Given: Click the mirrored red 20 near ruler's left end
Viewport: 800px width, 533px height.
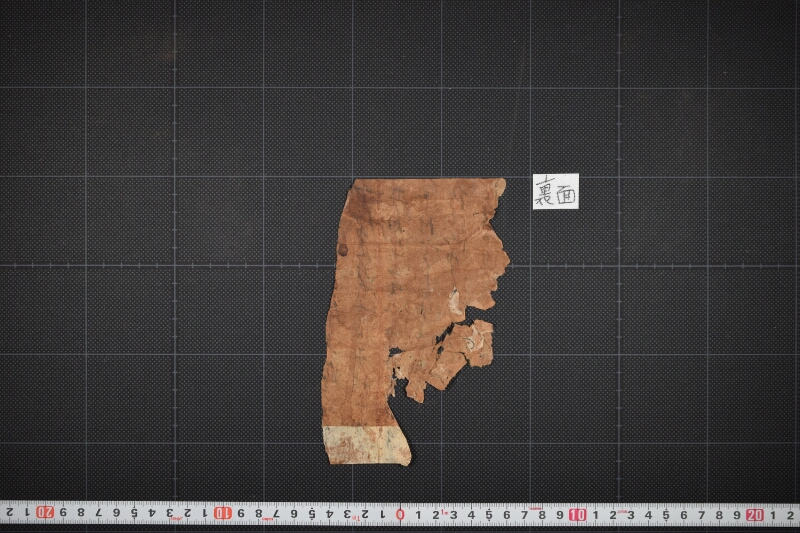Looking at the screenshot, I should click(x=45, y=512).
